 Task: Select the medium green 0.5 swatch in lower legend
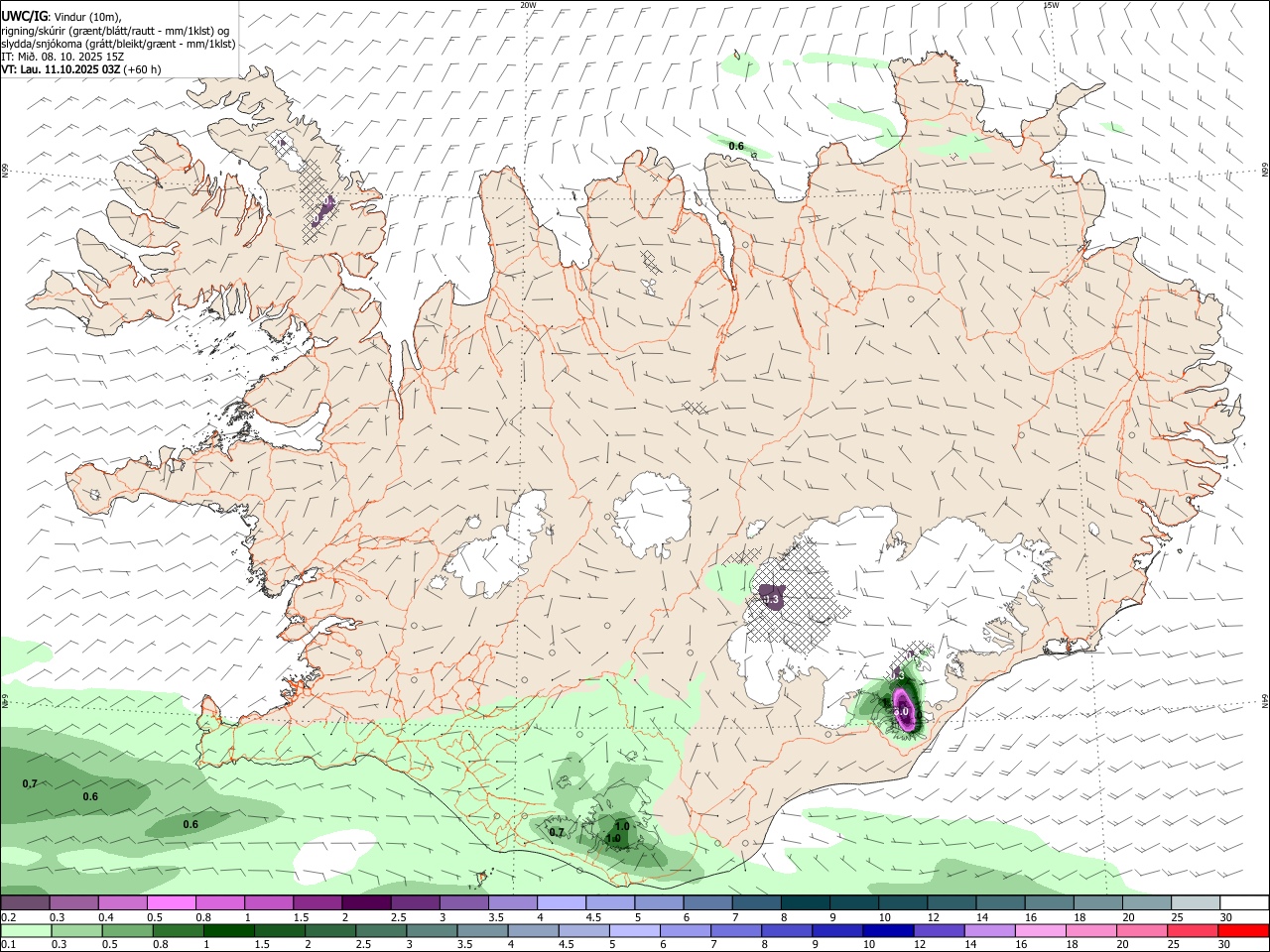coord(126,931)
